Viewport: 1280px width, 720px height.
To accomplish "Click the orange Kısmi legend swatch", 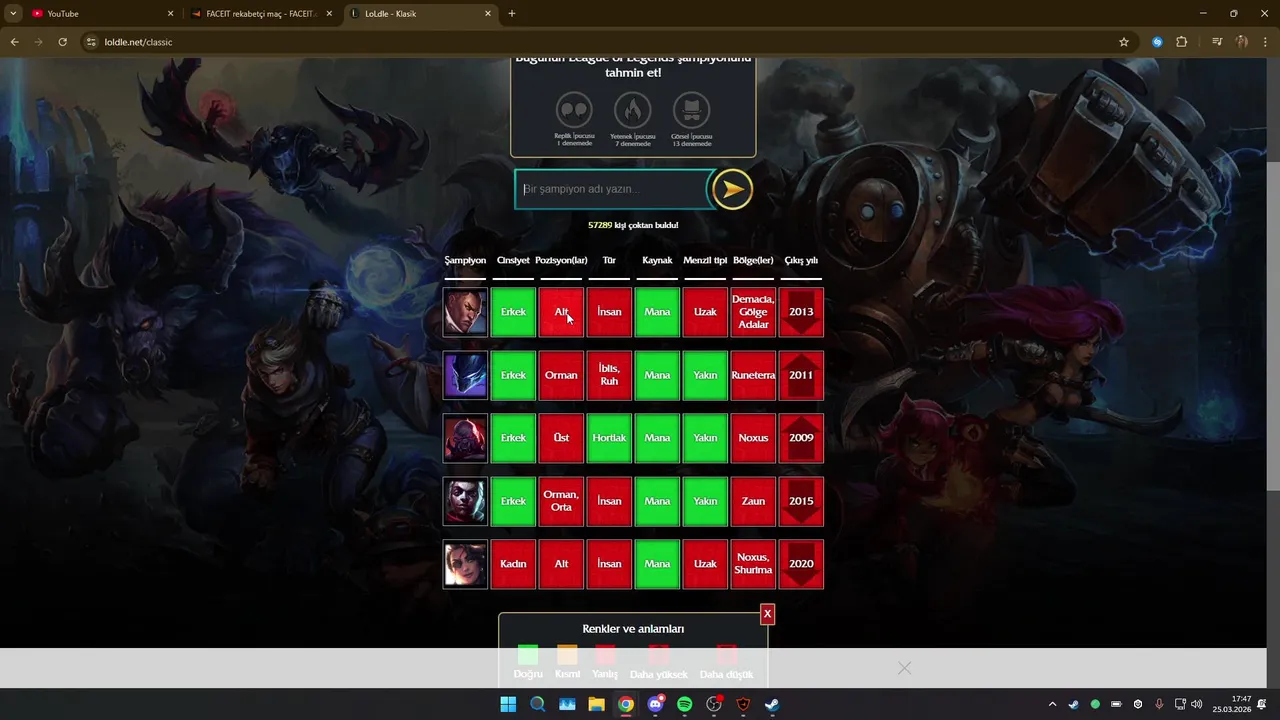I will (567, 655).
